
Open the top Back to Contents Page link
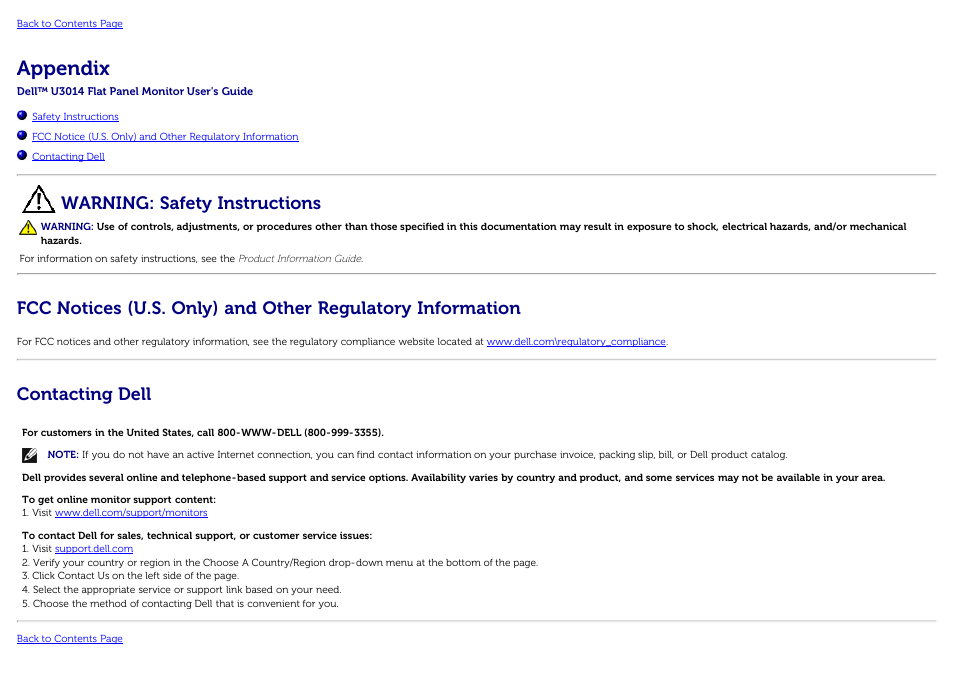[x=69, y=24]
